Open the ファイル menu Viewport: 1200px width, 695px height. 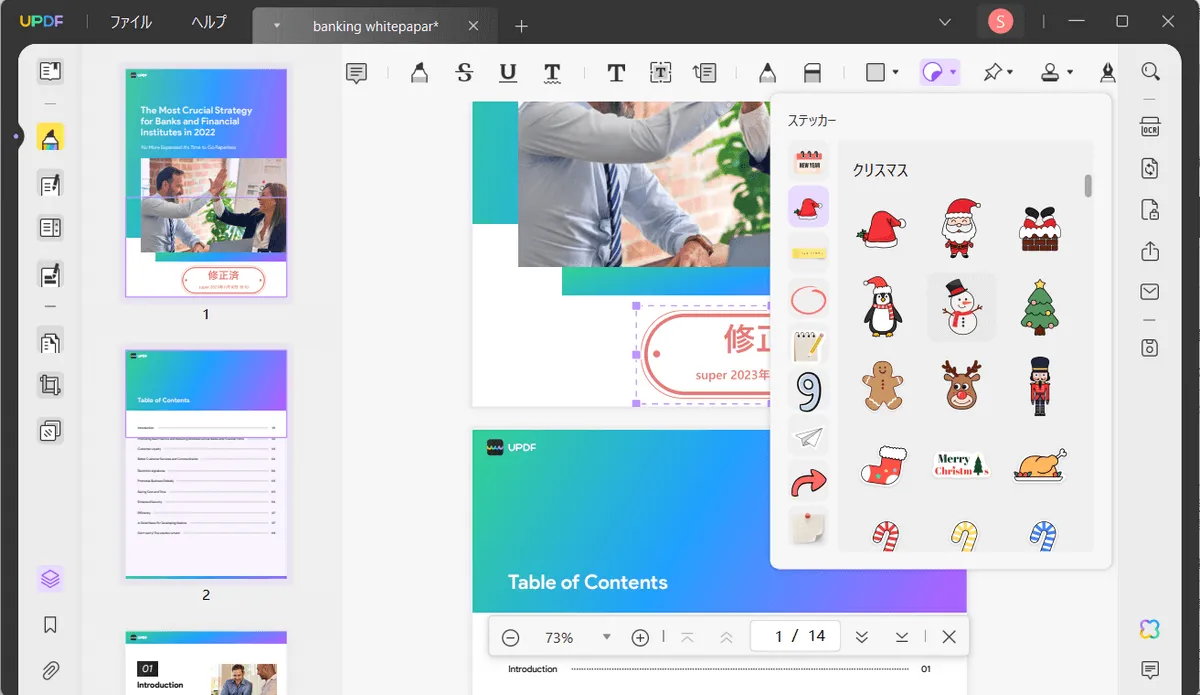[x=131, y=22]
